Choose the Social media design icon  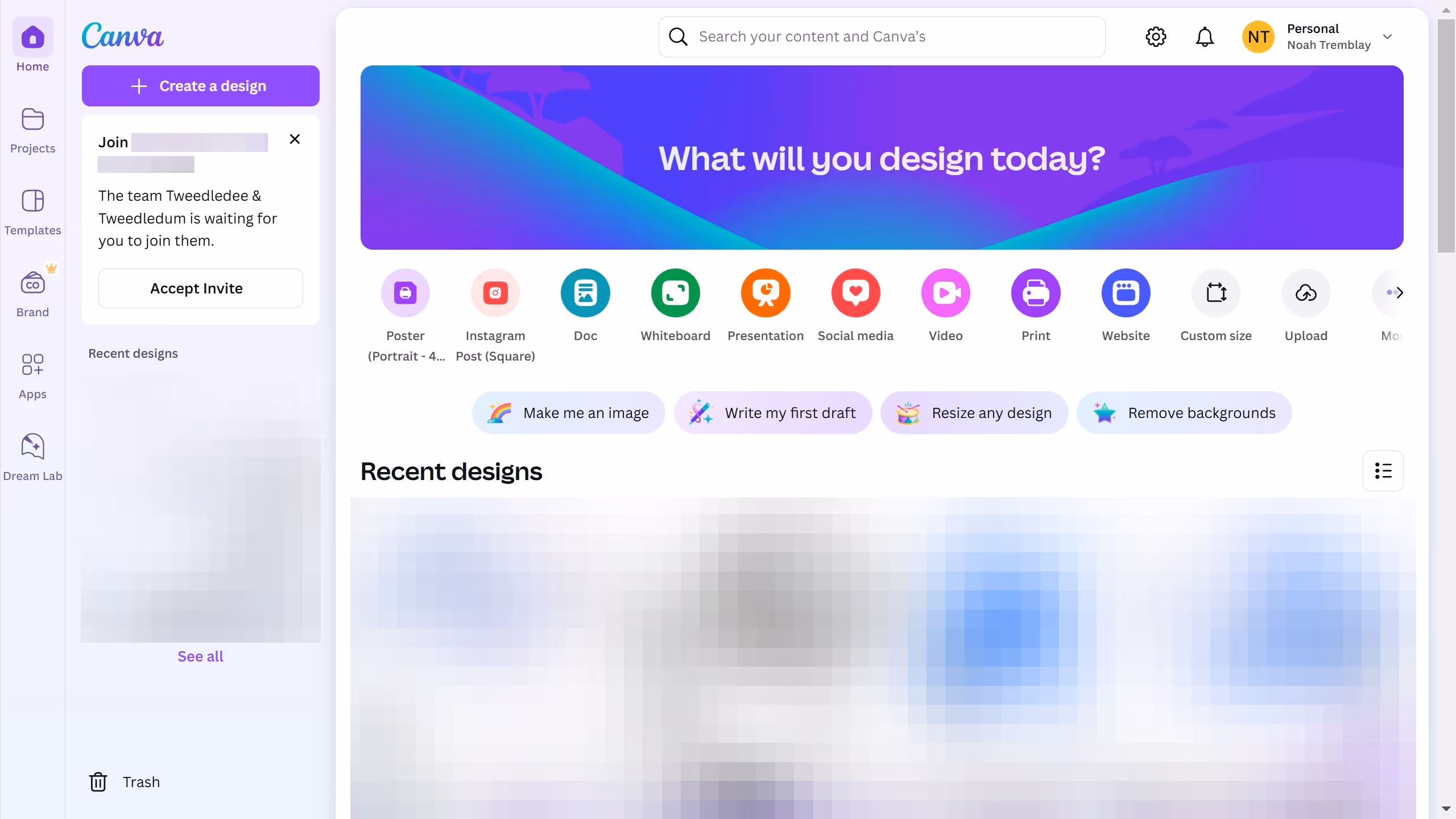855,293
